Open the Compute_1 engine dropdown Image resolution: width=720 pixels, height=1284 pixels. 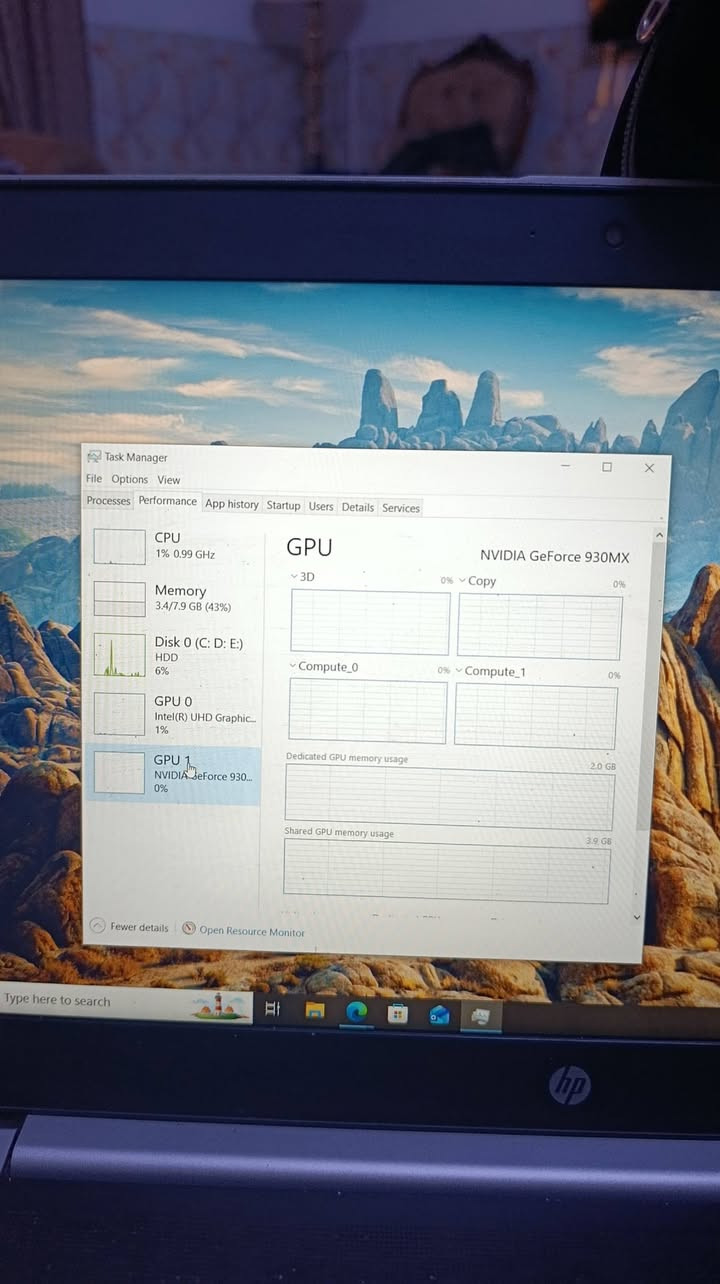(490, 671)
